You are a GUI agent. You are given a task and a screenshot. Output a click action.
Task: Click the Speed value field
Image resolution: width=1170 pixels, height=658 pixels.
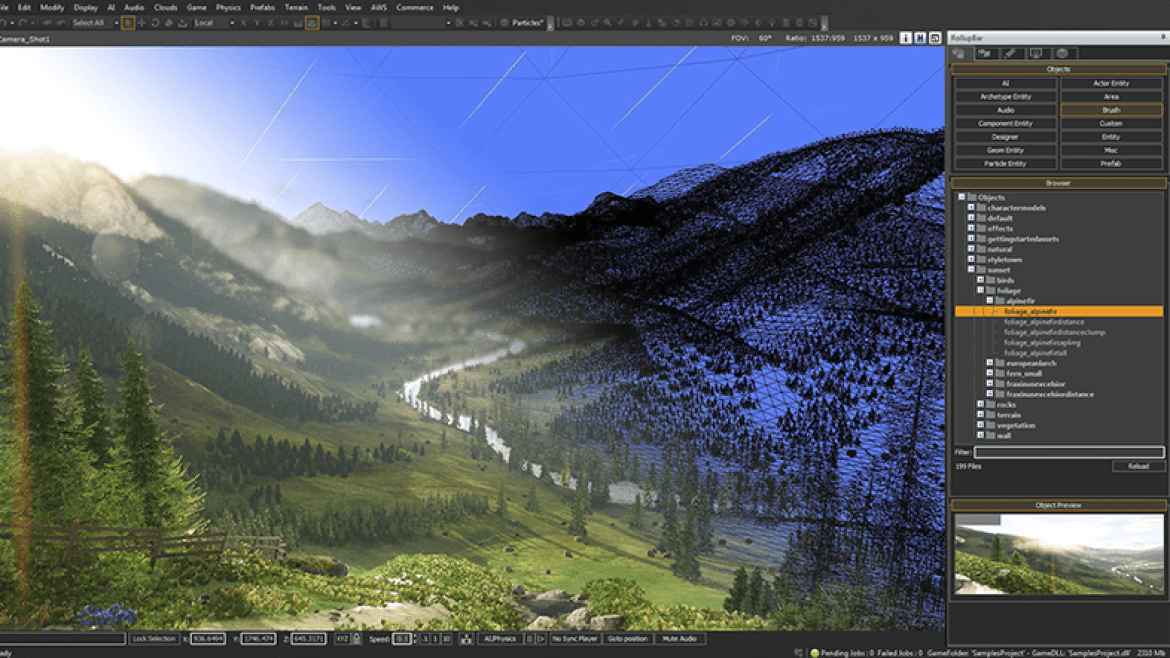pyautogui.click(x=402, y=639)
